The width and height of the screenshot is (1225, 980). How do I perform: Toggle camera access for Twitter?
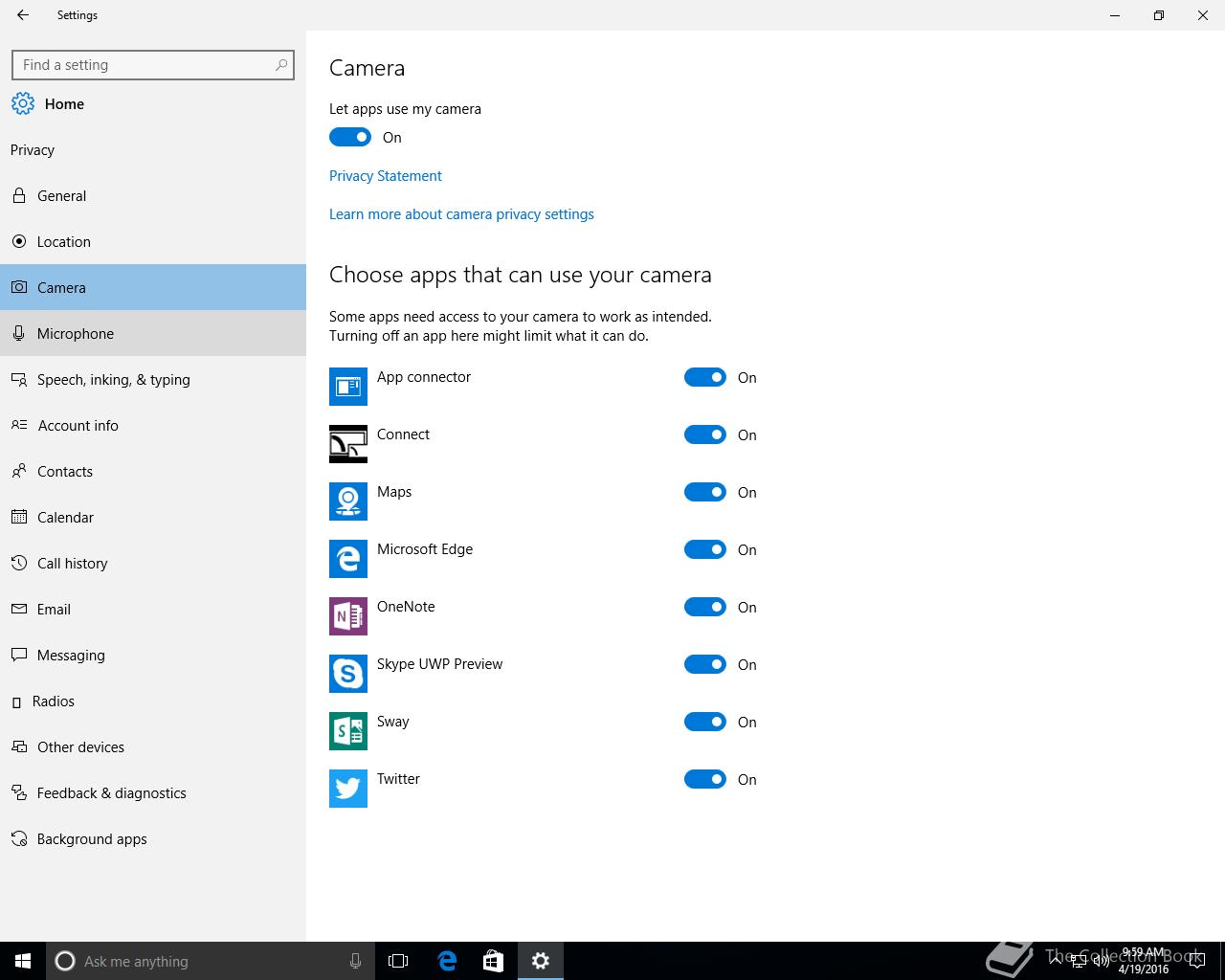point(705,779)
